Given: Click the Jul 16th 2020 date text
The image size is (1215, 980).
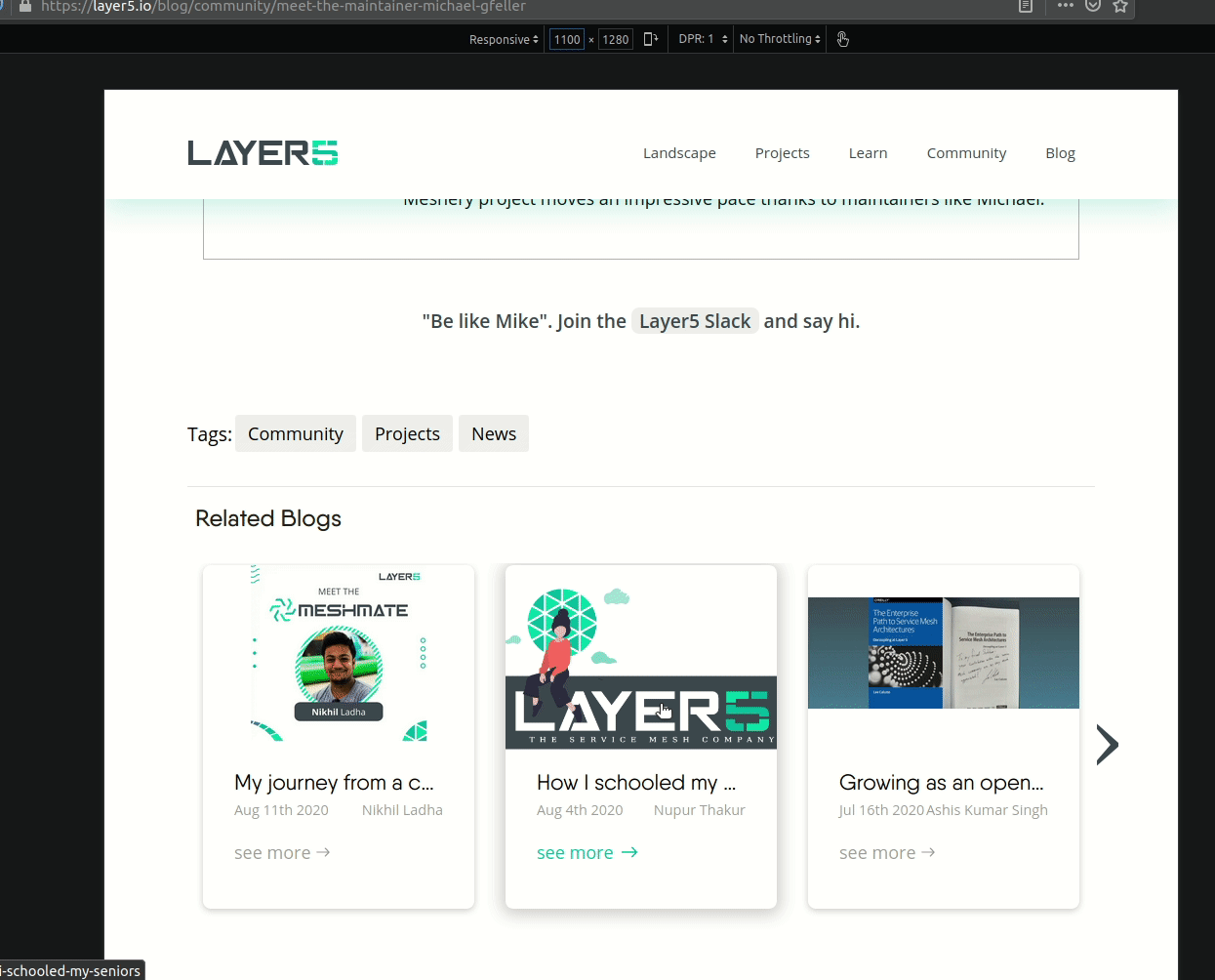Looking at the screenshot, I should click(881, 810).
